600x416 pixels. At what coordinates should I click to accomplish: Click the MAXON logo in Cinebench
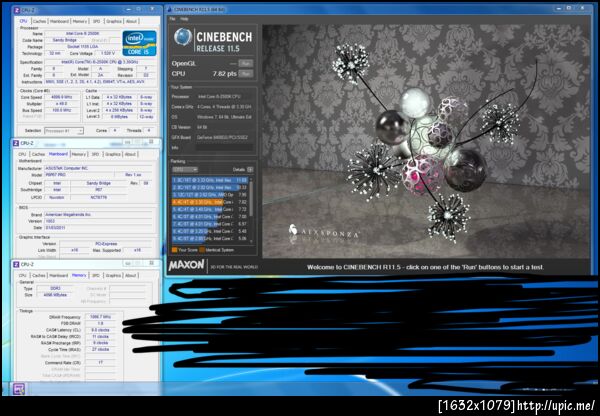tap(187, 265)
